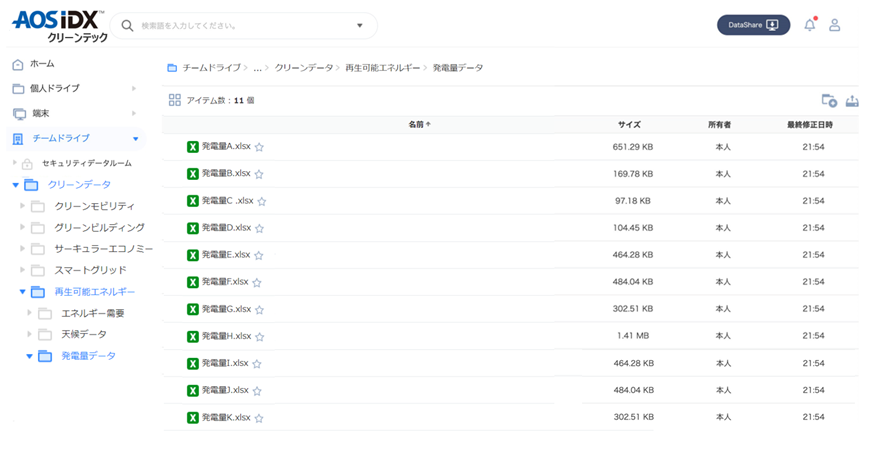Expand グリーンビルディング tree arrow
Screen dimensions: 871x454
coord(22,227)
